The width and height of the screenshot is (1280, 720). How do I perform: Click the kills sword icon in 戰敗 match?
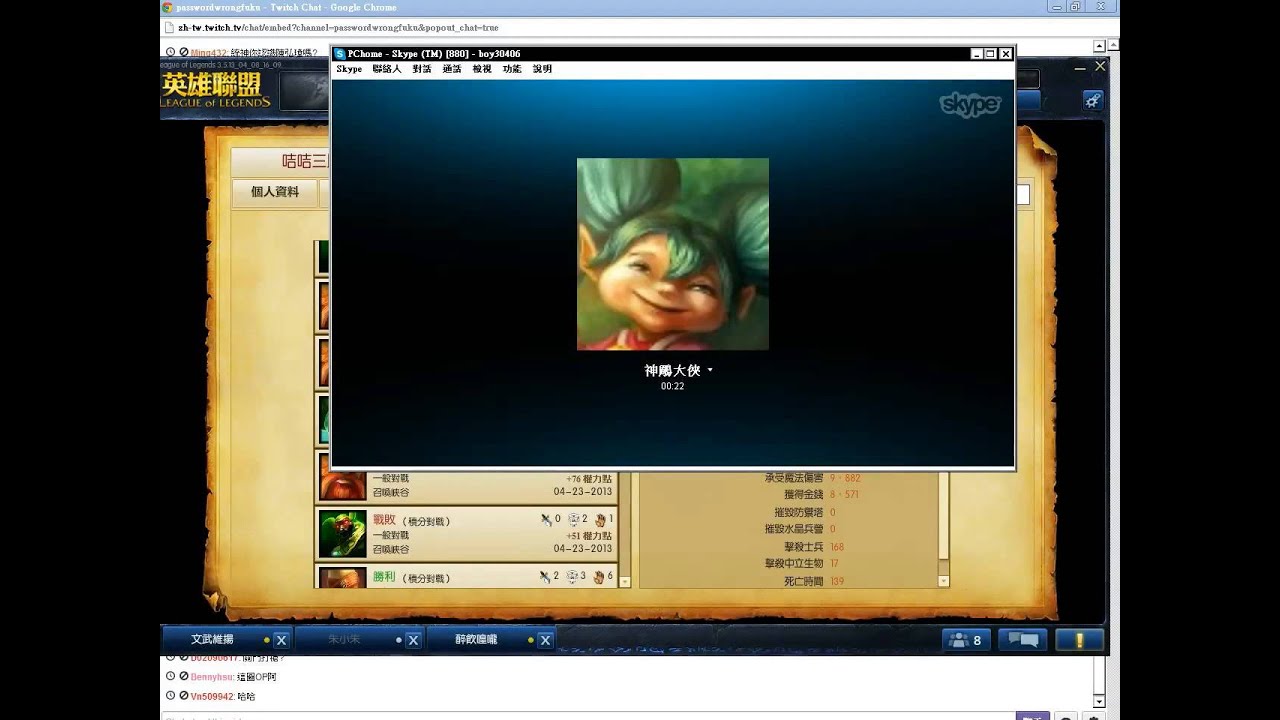546,519
